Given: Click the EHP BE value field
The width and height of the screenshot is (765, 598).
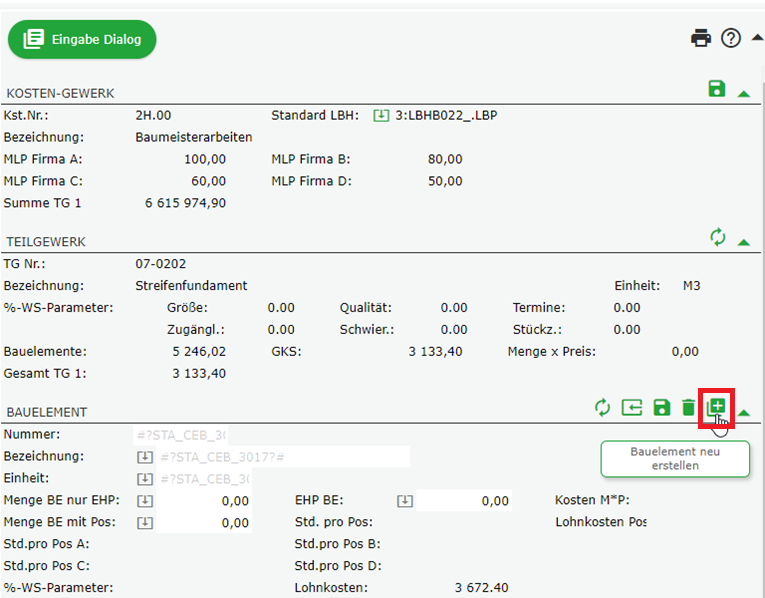Looking at the screenshot, I should [x=465, y=501].
